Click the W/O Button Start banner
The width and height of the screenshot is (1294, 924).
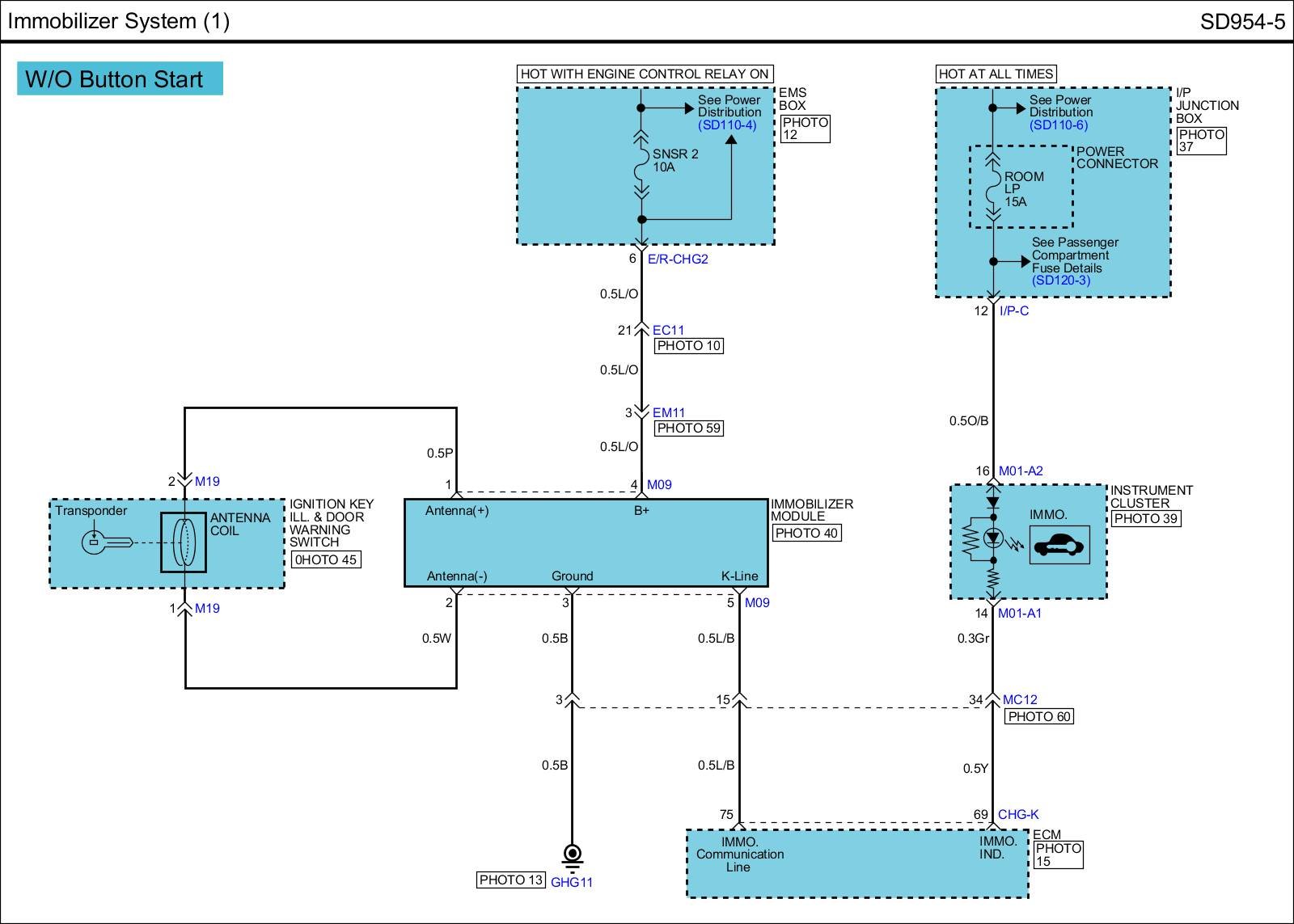[x=120, y=79]
